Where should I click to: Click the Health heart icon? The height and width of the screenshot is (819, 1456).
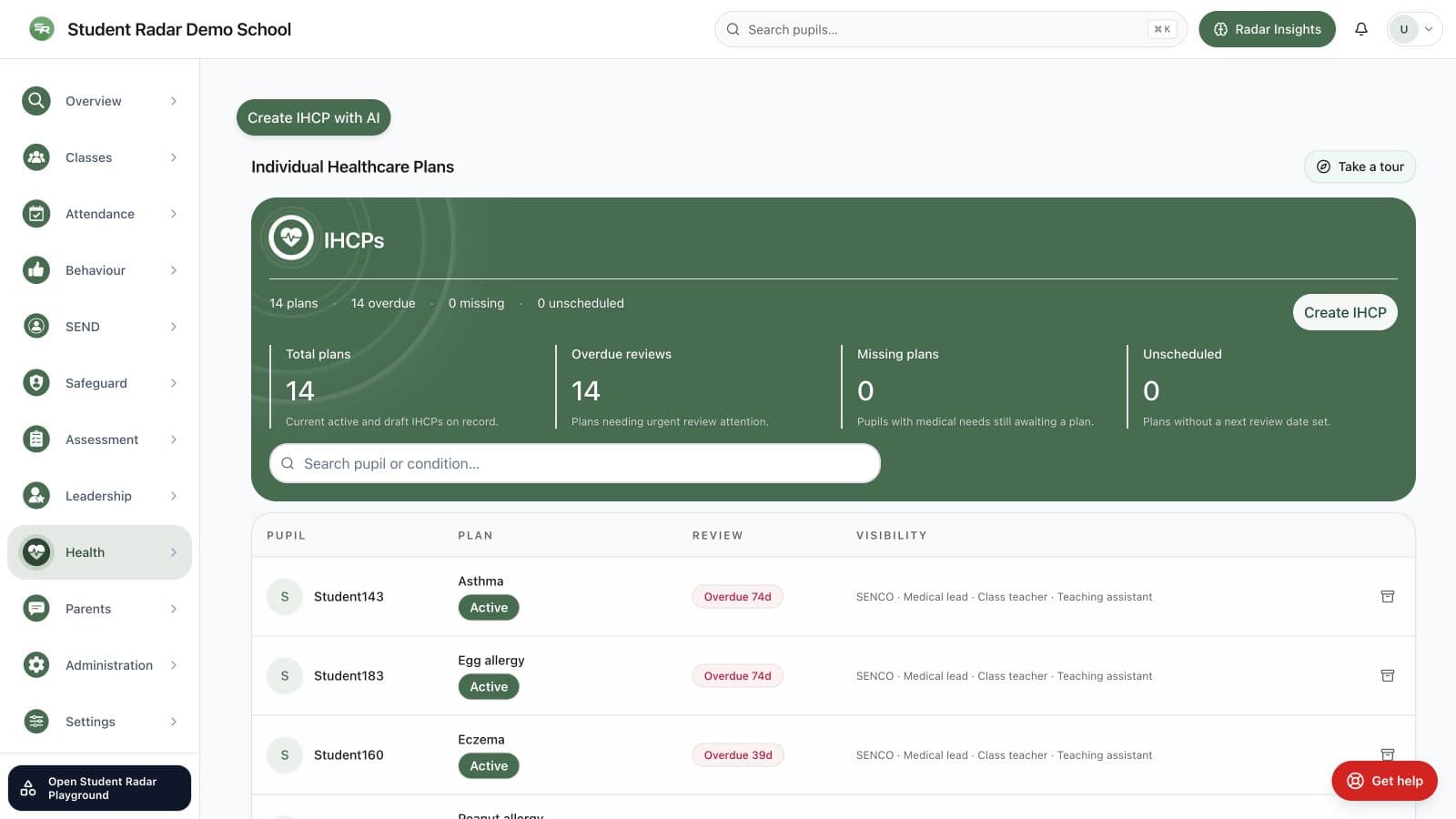[36, 552]
